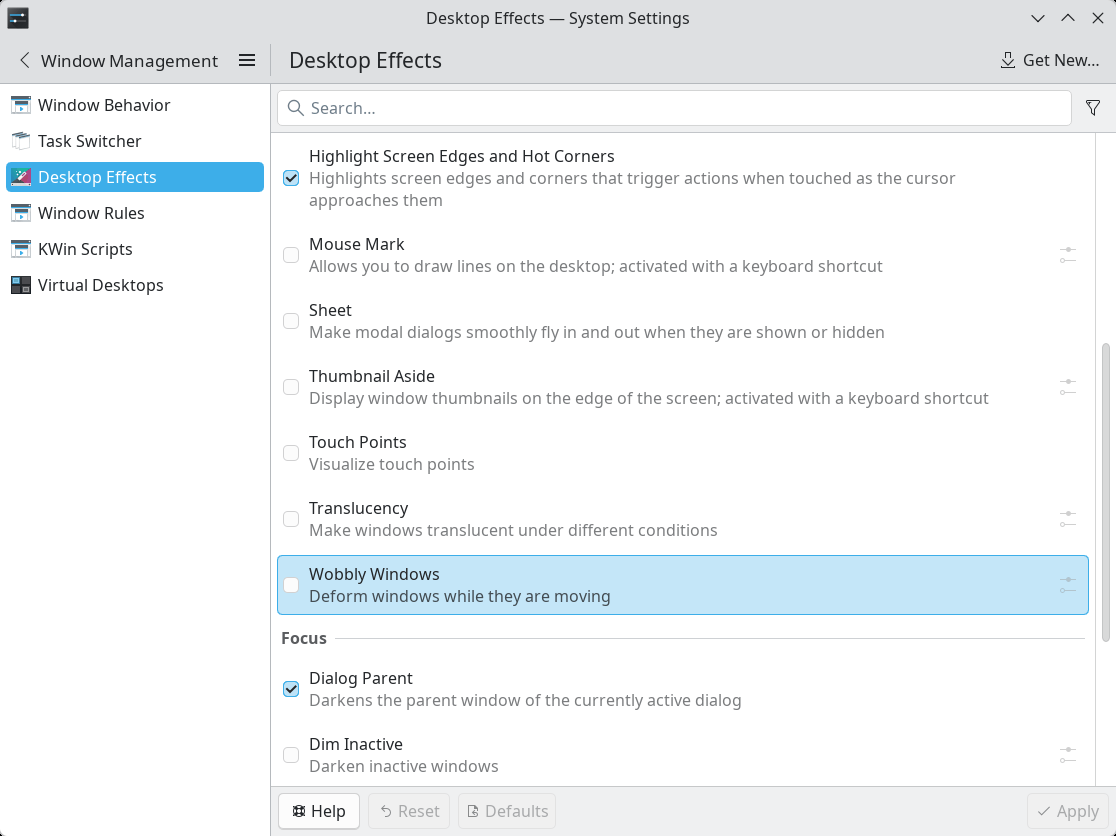The height and width of the screenshot is (836, 1116).
Task: Open KWin Scripts page
Action: point(85,249)
